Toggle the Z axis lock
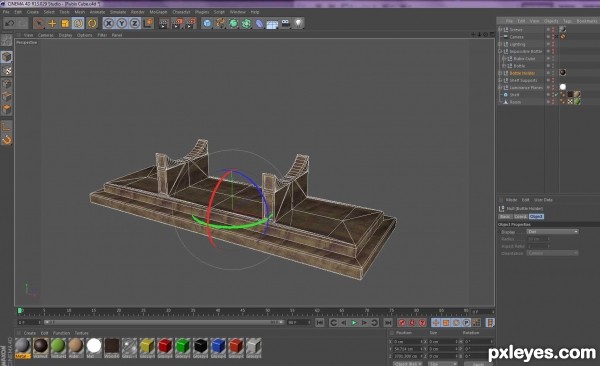The height and width of the screenshot is (366, 600). click(134, 23)
